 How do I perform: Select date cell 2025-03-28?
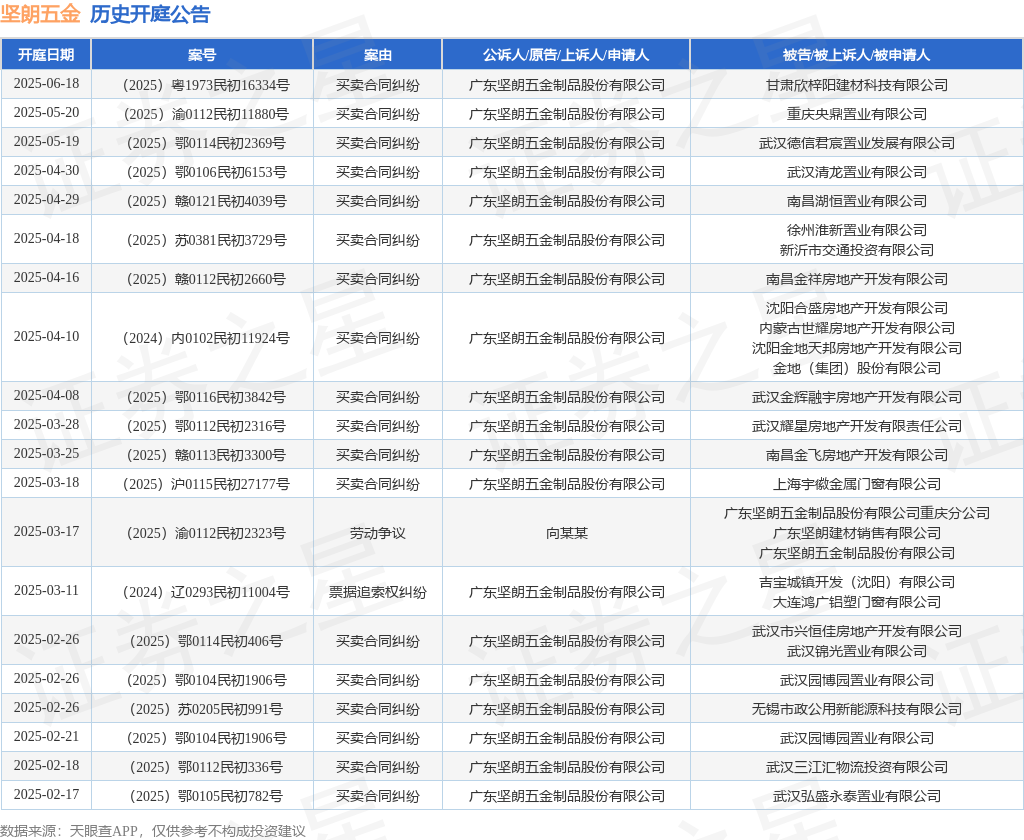46,425
